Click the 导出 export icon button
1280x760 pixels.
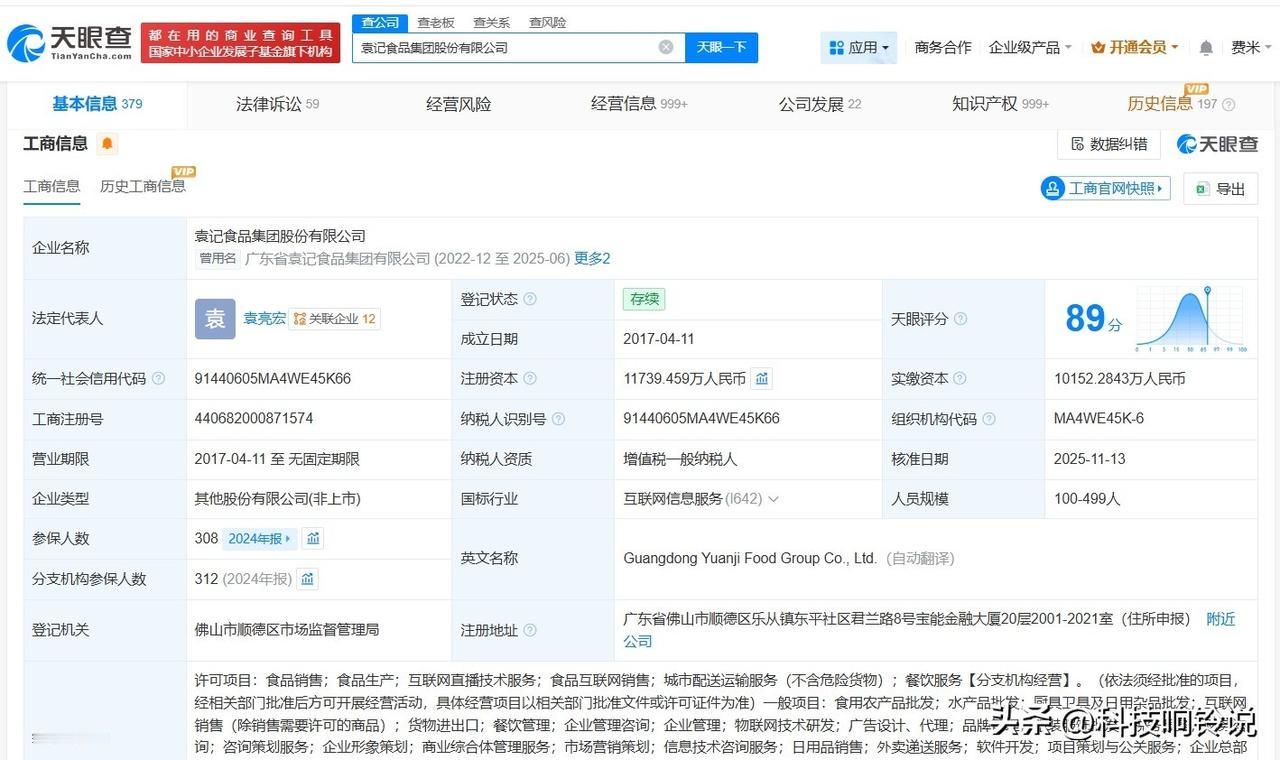click(x=1220, y=188)
